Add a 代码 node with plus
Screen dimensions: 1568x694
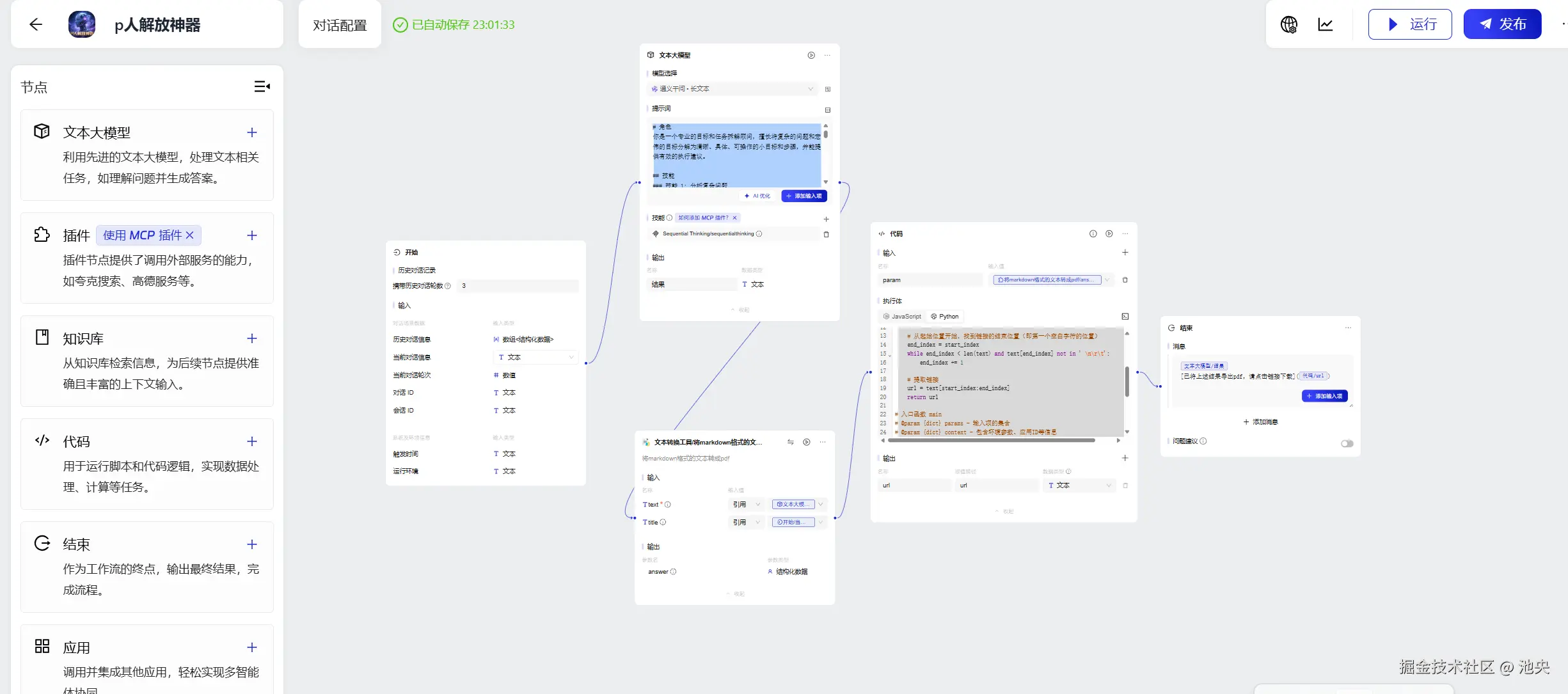252,441
